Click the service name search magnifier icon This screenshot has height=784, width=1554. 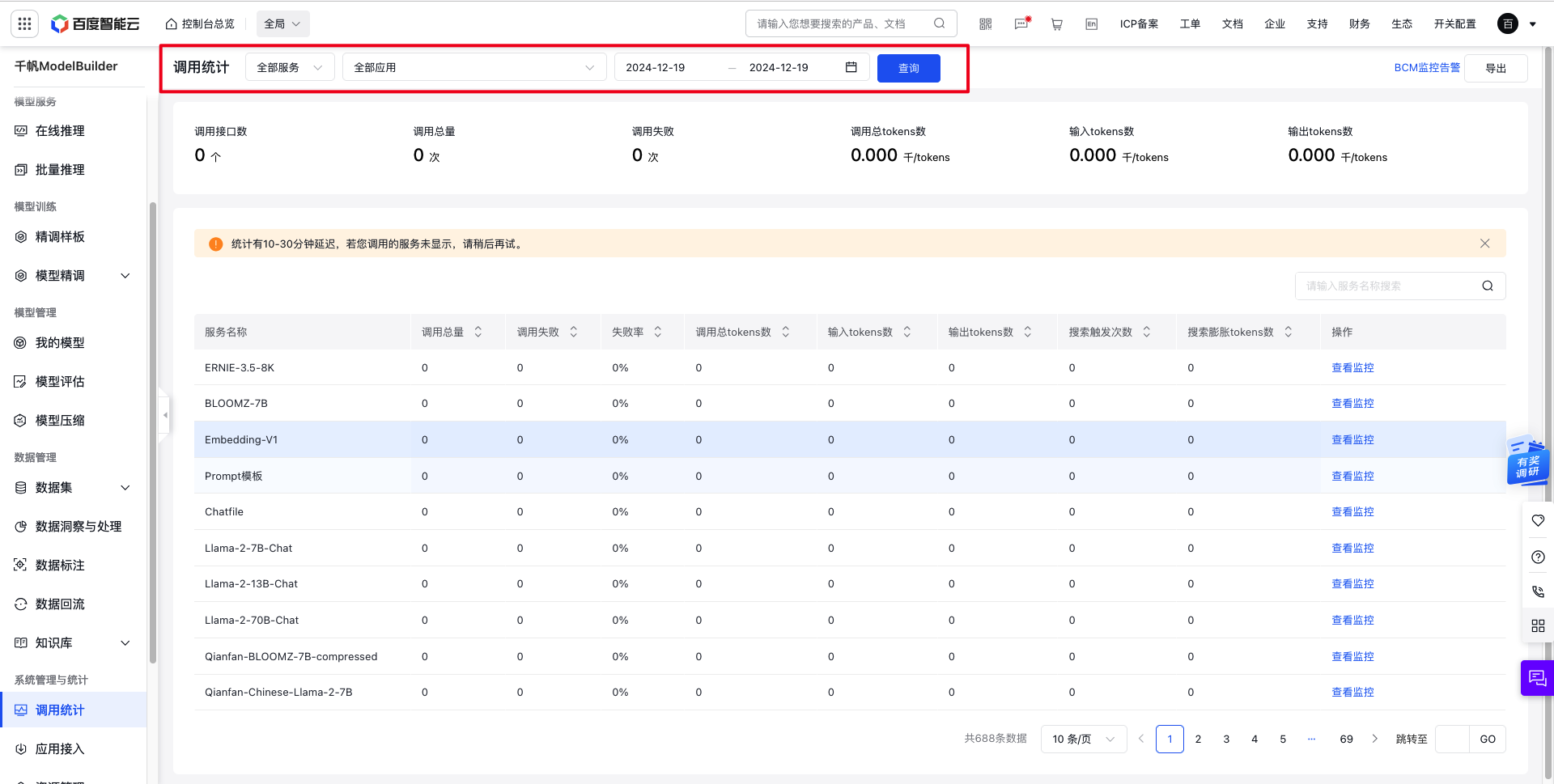tap(1487, 286)
